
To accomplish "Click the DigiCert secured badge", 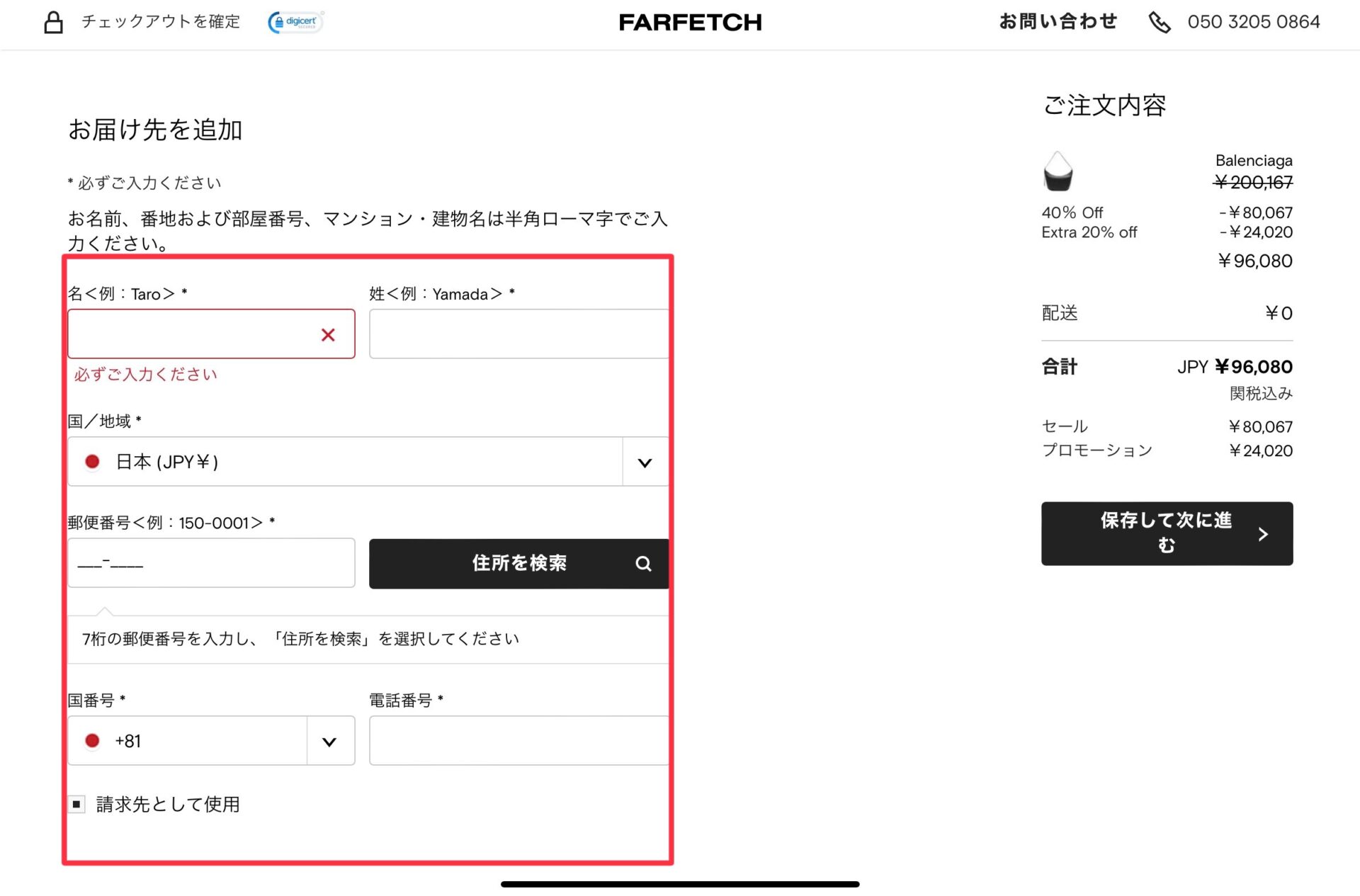I will (295, 22).
